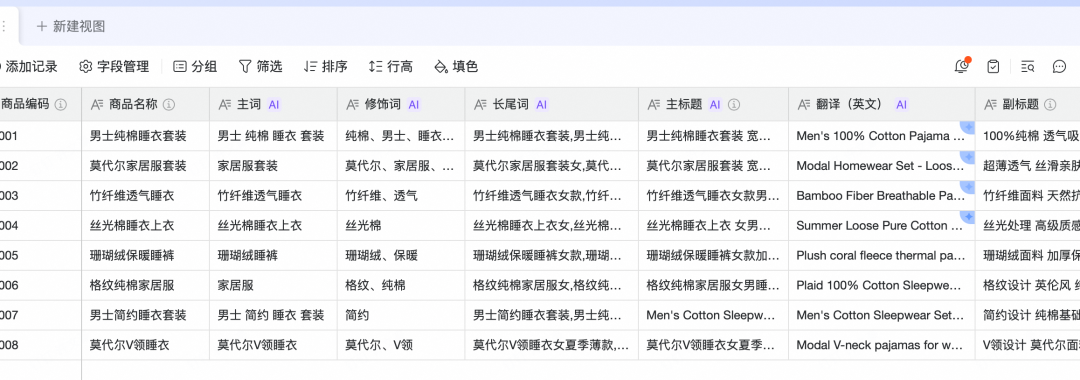
Task: Select cell 男士简约睡衣套装 in 商品名称
Action: click(145, 315)
